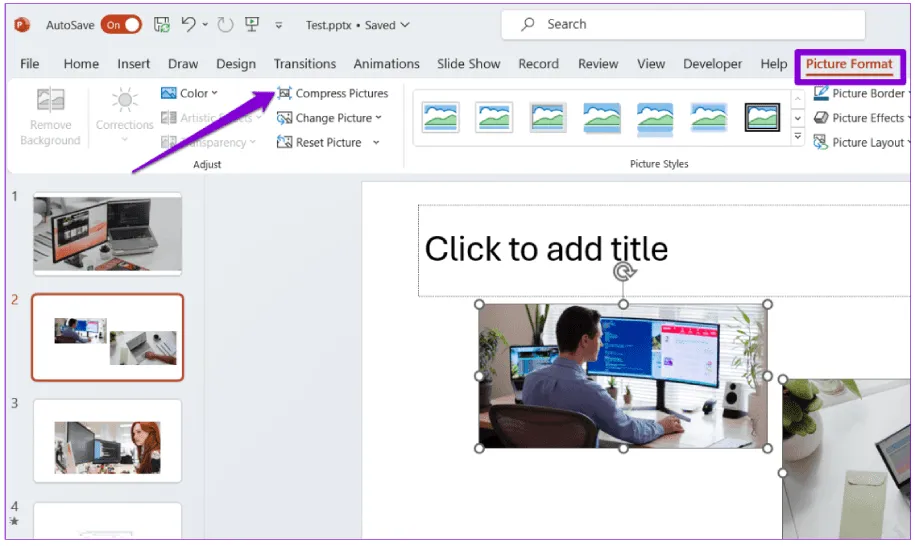Viewport: 915px width, 546px height.
Task: Open Picture Border dropdown
Action: (x=862, y=93)
